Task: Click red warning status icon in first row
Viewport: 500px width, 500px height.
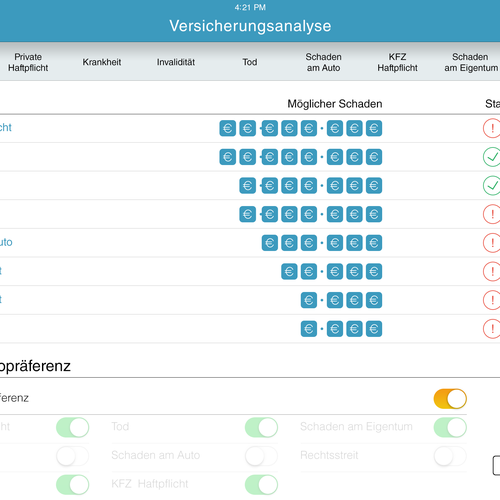Action: click(x=492, y=128)
